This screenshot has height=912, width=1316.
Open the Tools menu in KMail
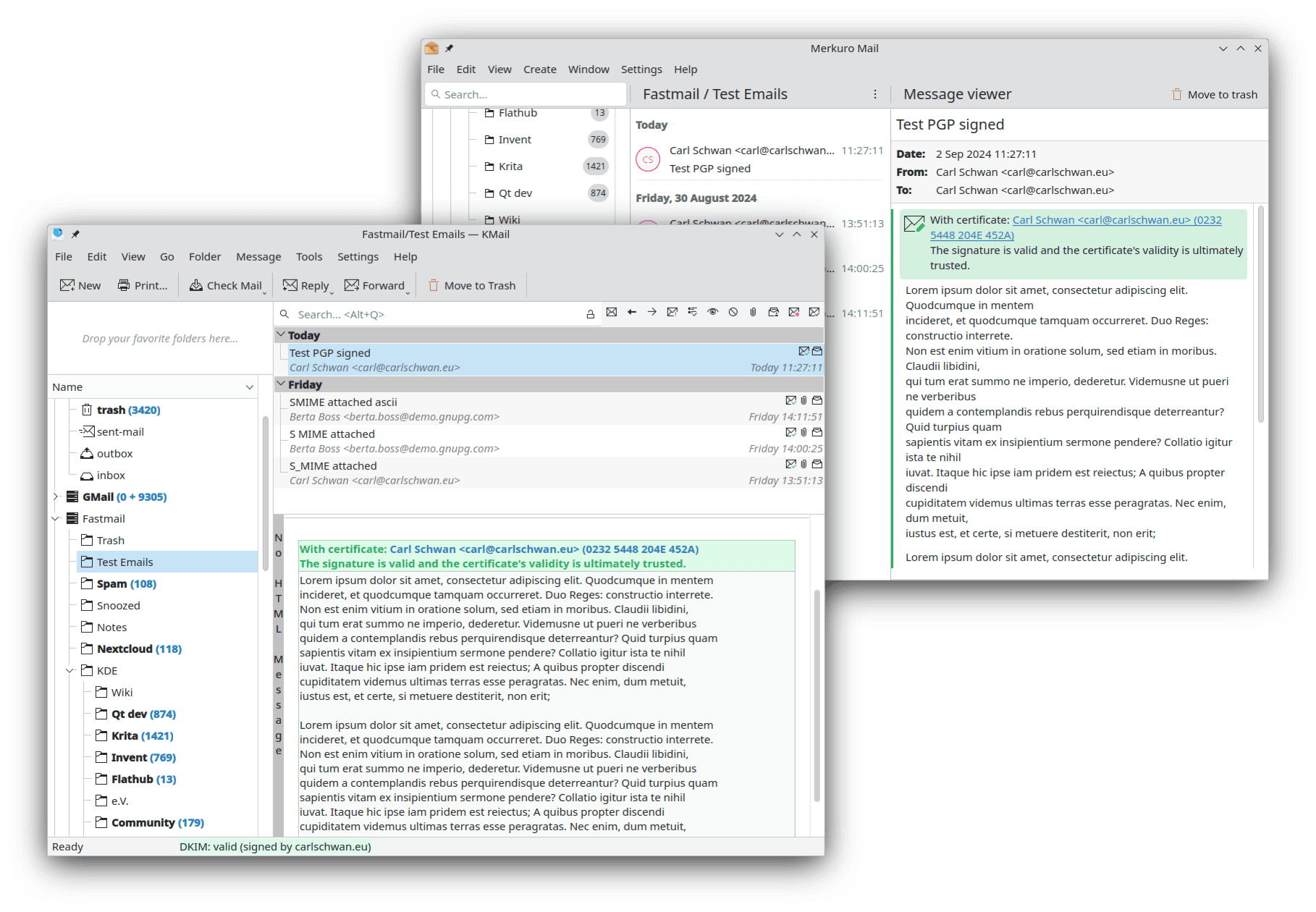[x=309, y=257]
